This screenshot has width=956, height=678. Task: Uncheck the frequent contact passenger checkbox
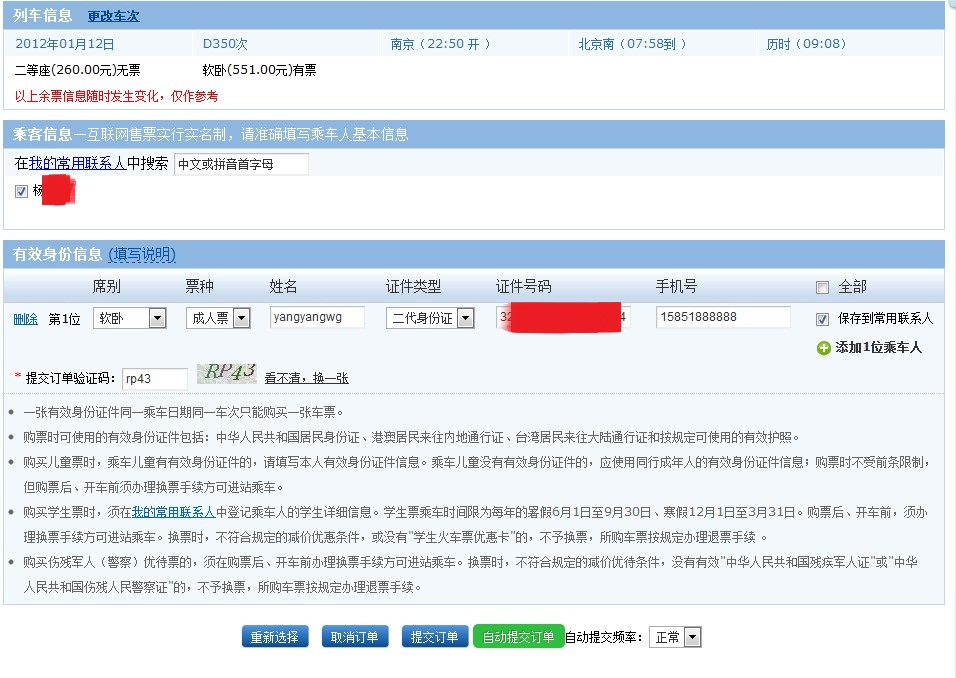[22, 191]
